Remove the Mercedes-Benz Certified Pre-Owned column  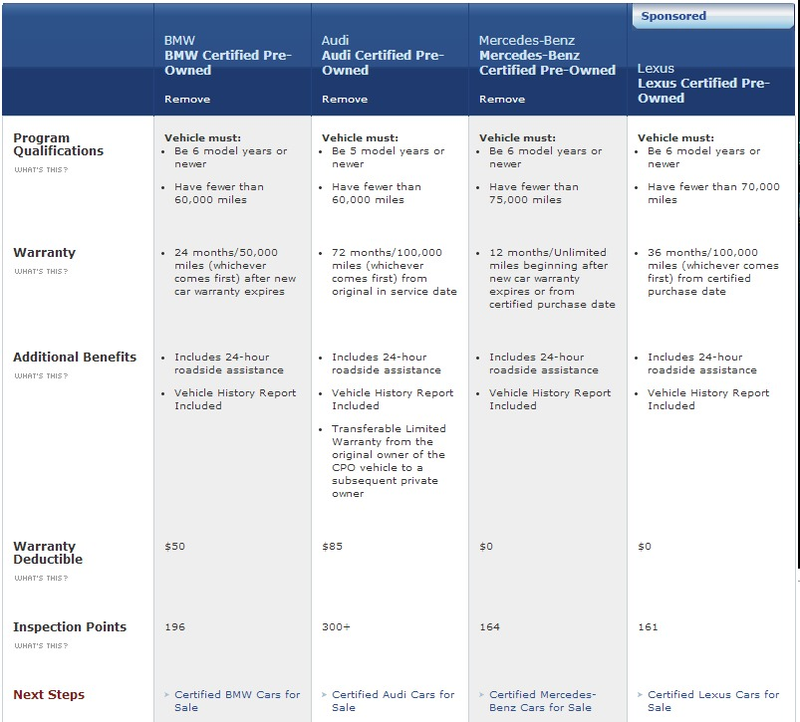point(502,99)
